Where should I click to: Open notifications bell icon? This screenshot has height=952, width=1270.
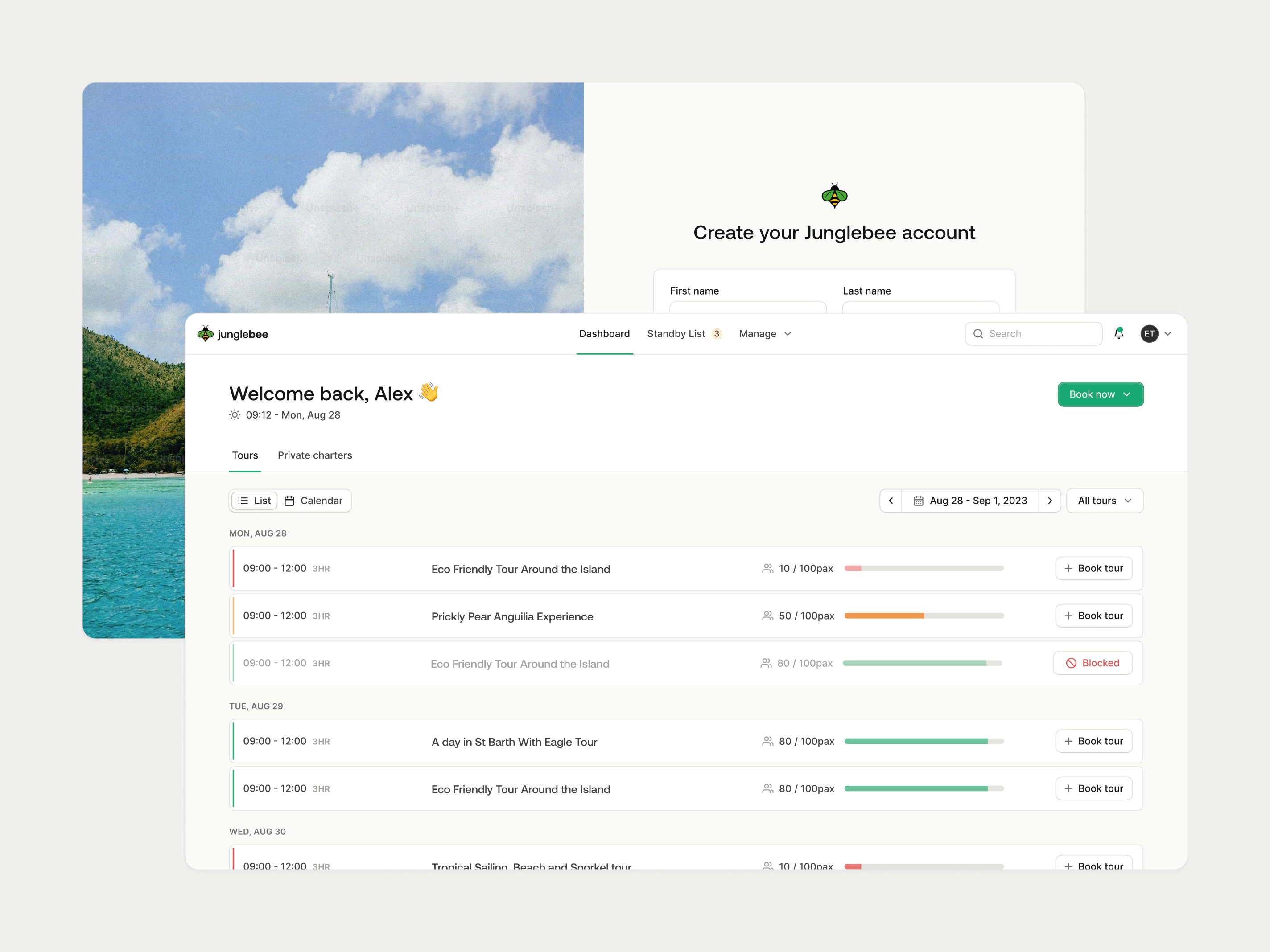[x=1118, y=333]
